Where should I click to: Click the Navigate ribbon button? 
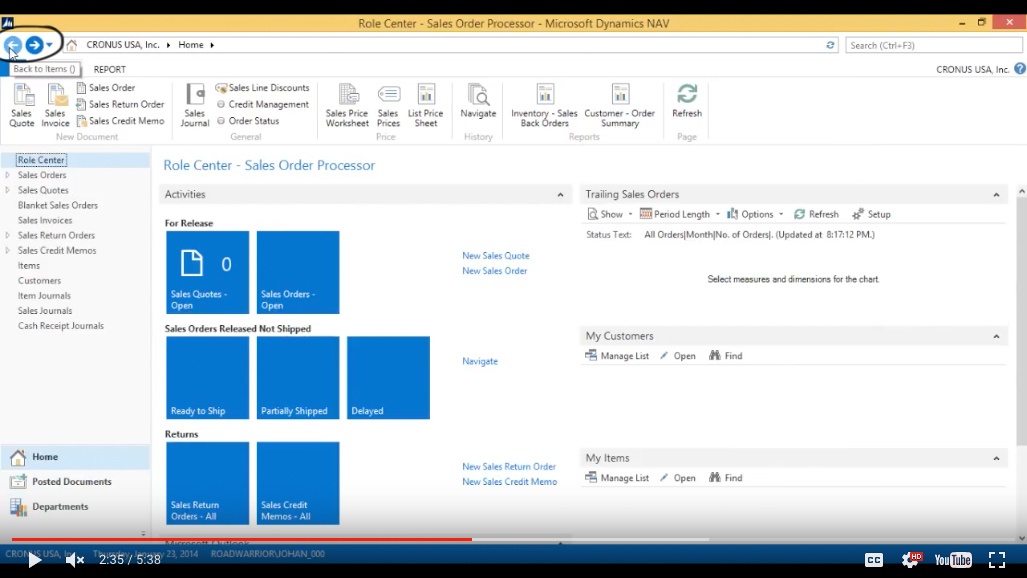coord(478,102)
